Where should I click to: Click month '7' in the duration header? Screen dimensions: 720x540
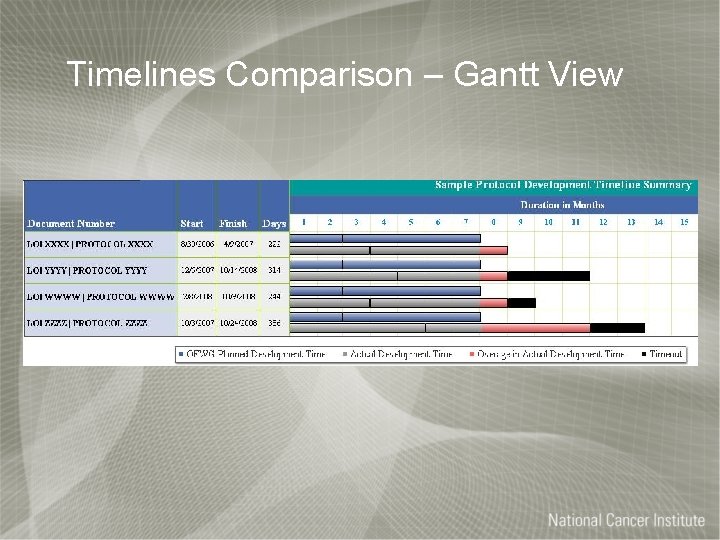(x=466, y=222)
